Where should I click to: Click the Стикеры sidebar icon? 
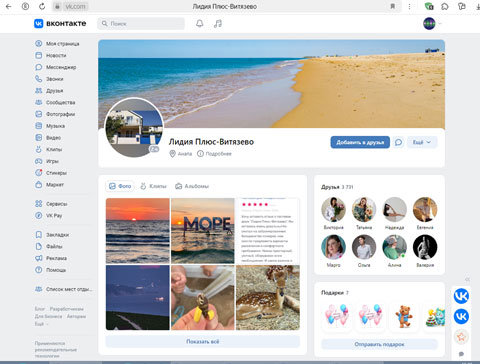(39, 173)
